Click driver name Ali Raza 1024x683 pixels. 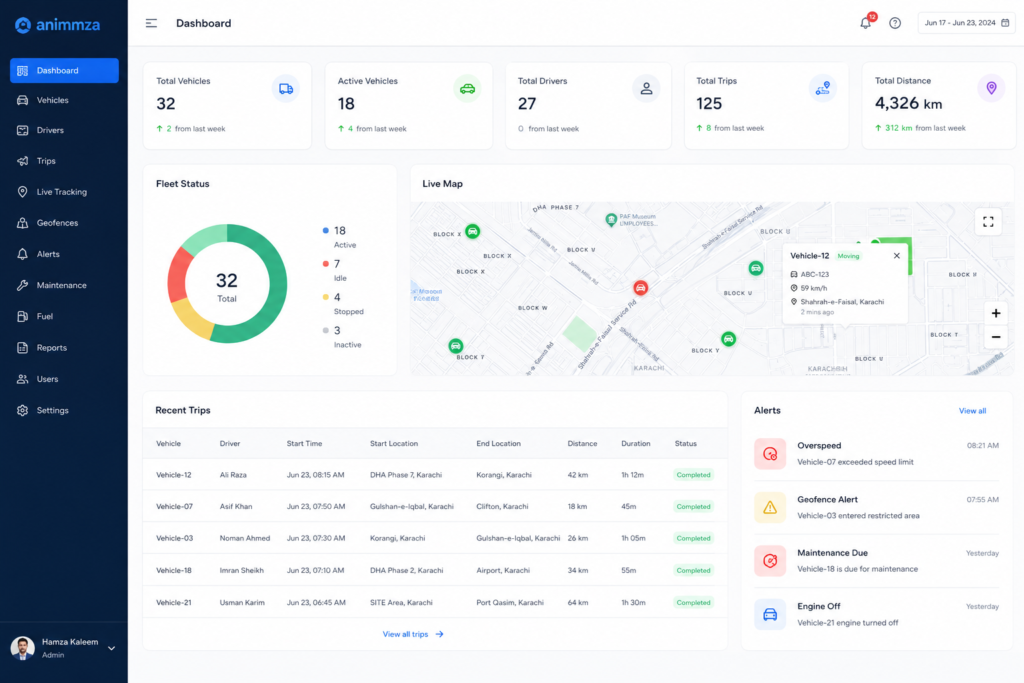click(233, 475)
